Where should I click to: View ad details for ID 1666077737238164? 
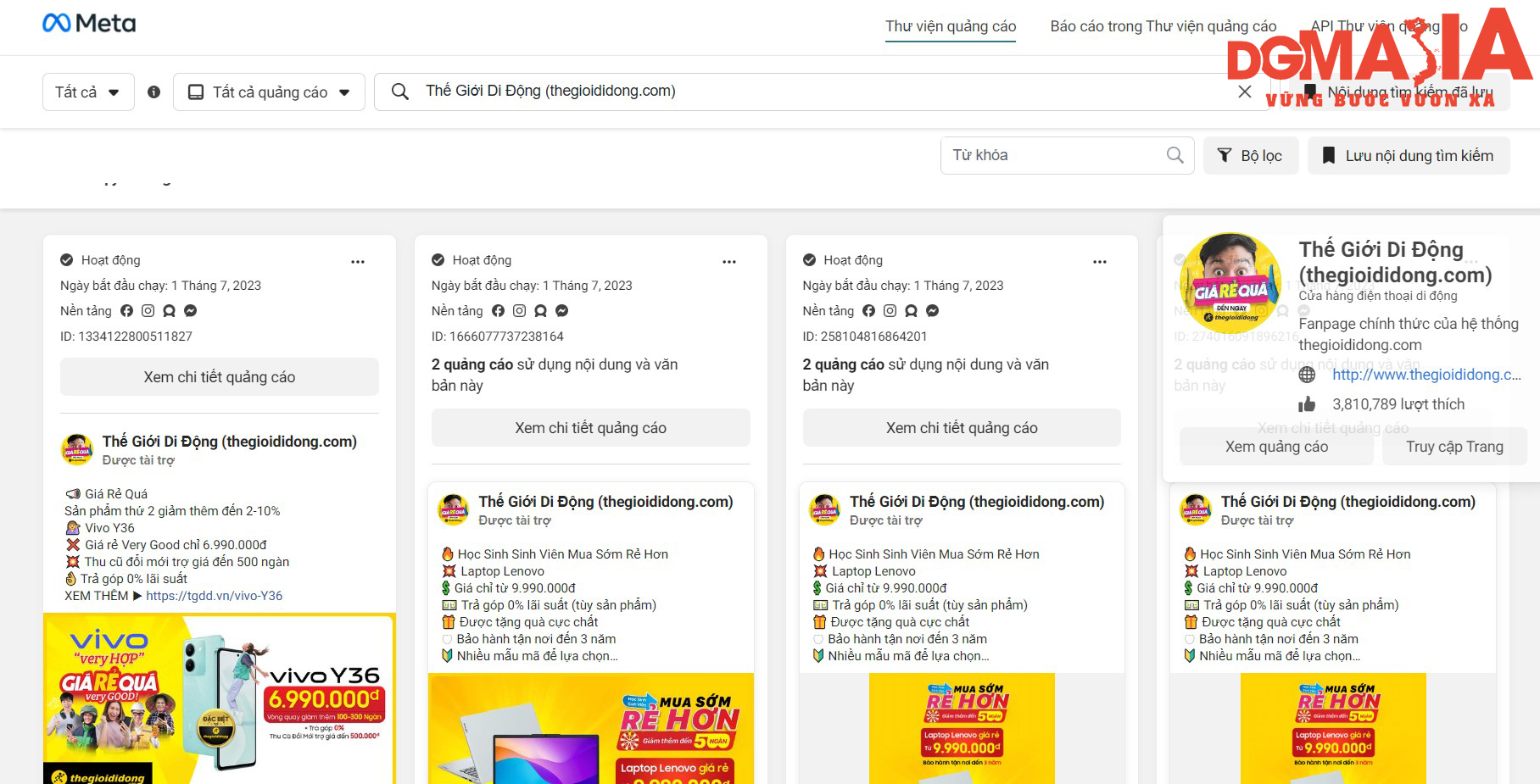(x=591, y=428)
